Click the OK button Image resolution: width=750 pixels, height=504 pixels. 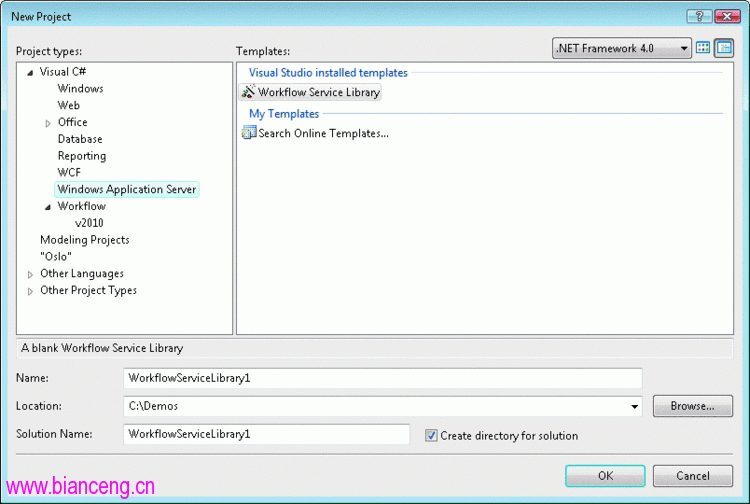point(605,476)
